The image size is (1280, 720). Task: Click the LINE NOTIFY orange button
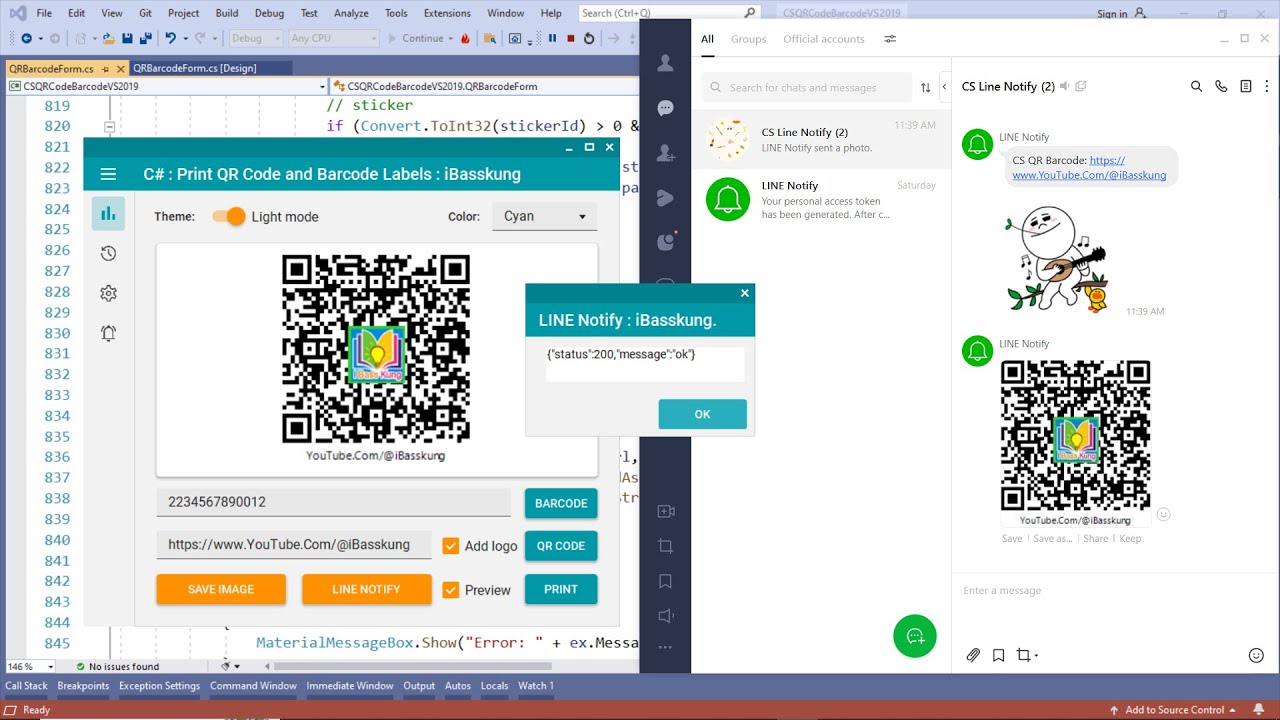366,589
